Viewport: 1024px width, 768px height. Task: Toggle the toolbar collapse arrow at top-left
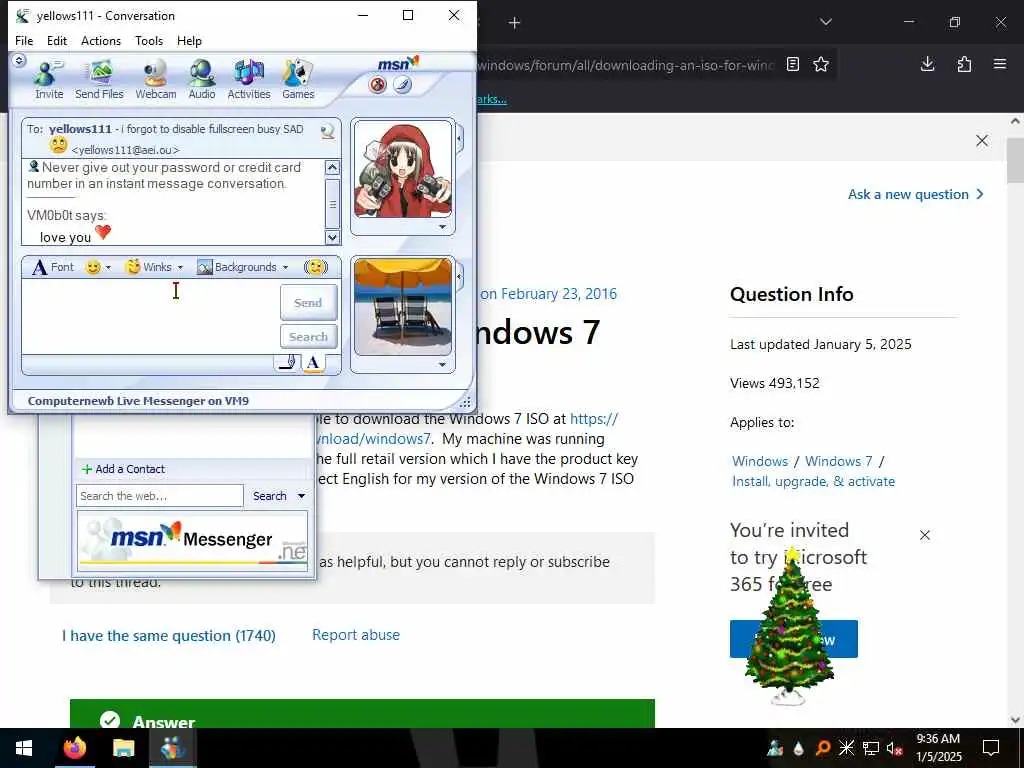click(20, 61)
